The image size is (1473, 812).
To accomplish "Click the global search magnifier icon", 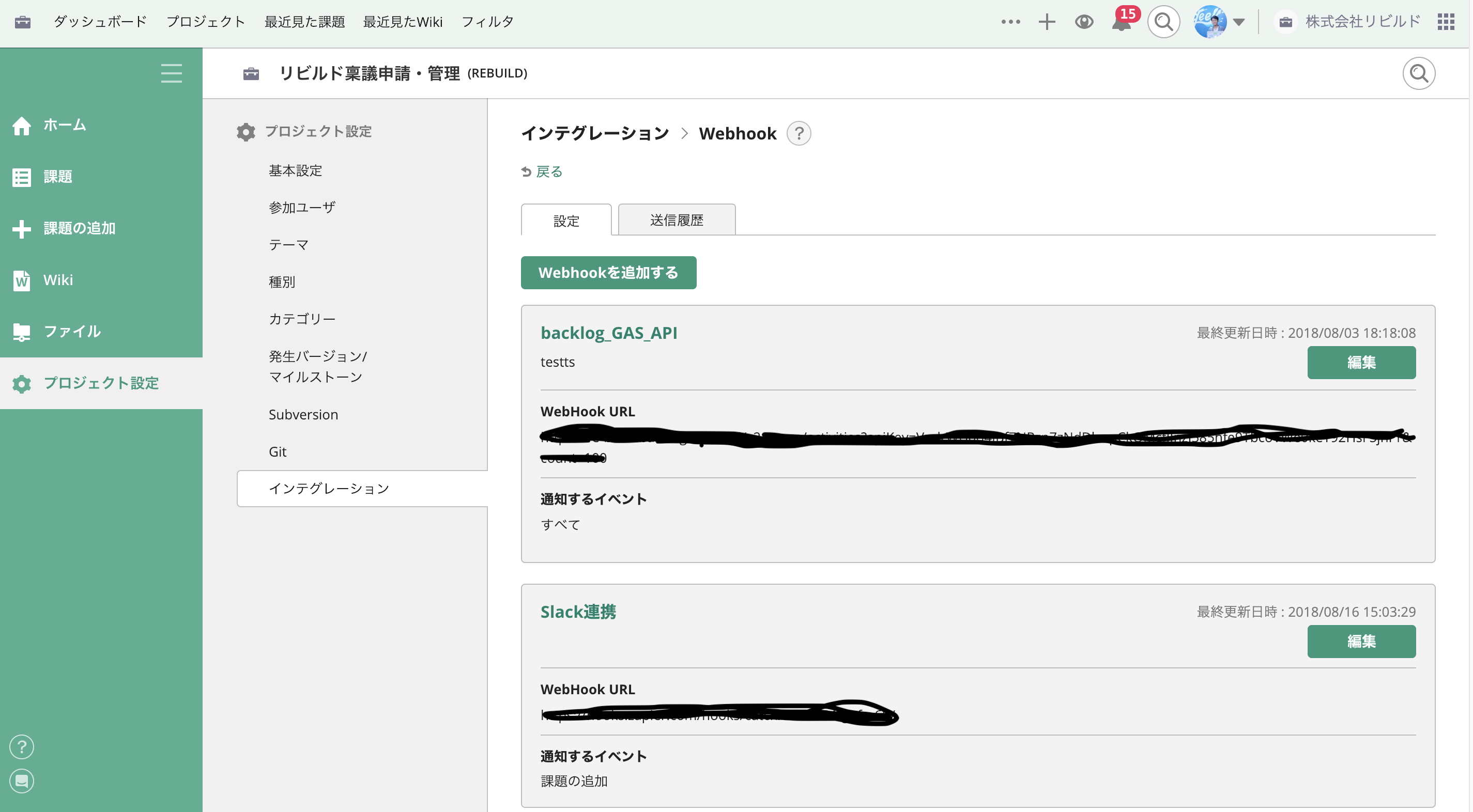I will click(x=1163, y=22).
